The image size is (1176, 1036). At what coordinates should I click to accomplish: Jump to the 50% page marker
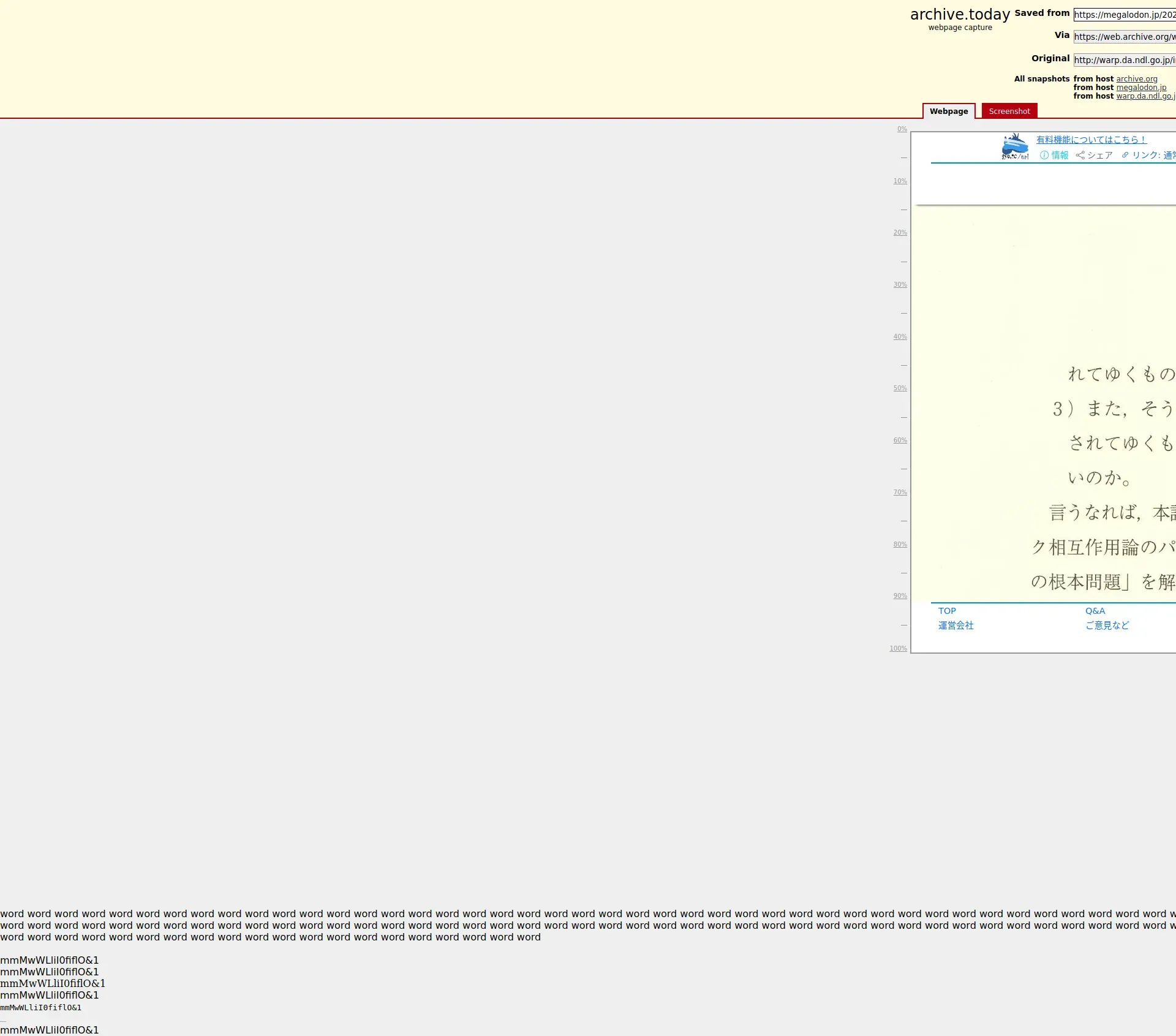(x=900, y=388)
